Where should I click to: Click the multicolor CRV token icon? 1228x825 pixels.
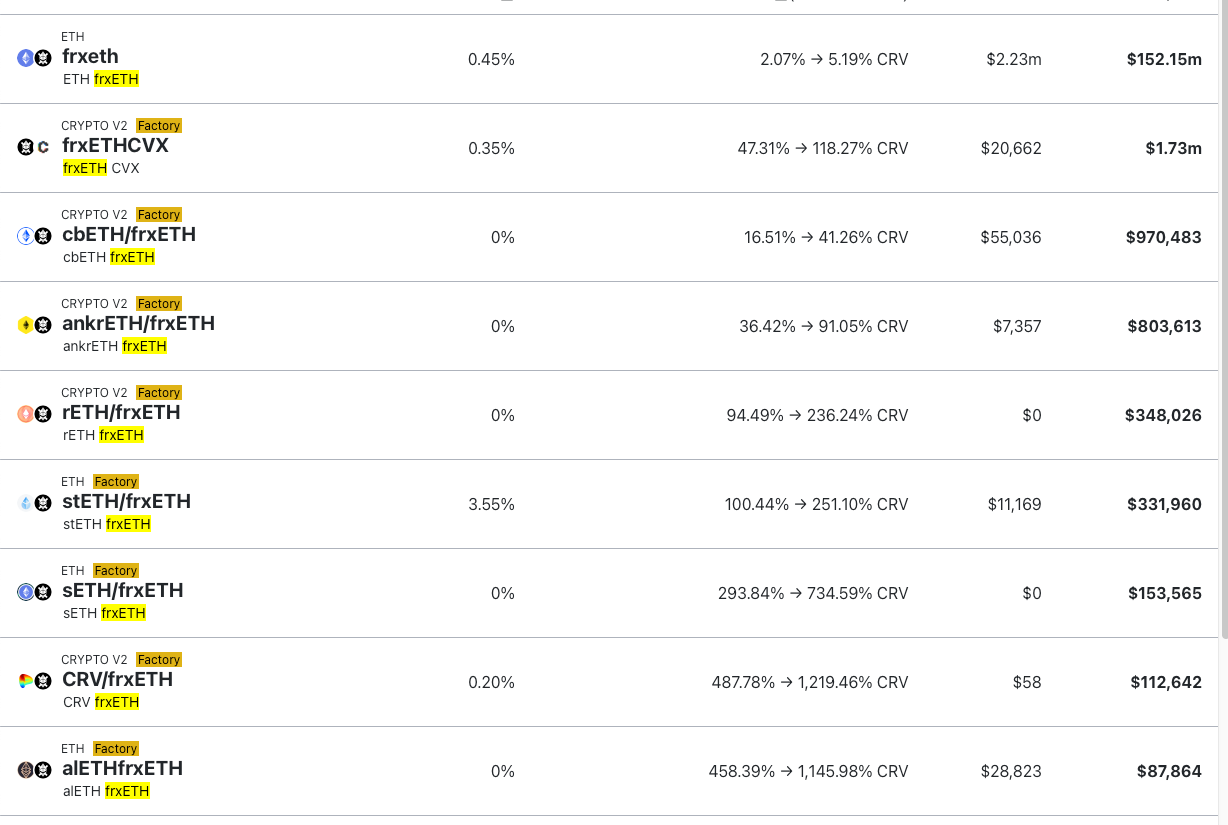pyautogui.click(x=26, y=681)
